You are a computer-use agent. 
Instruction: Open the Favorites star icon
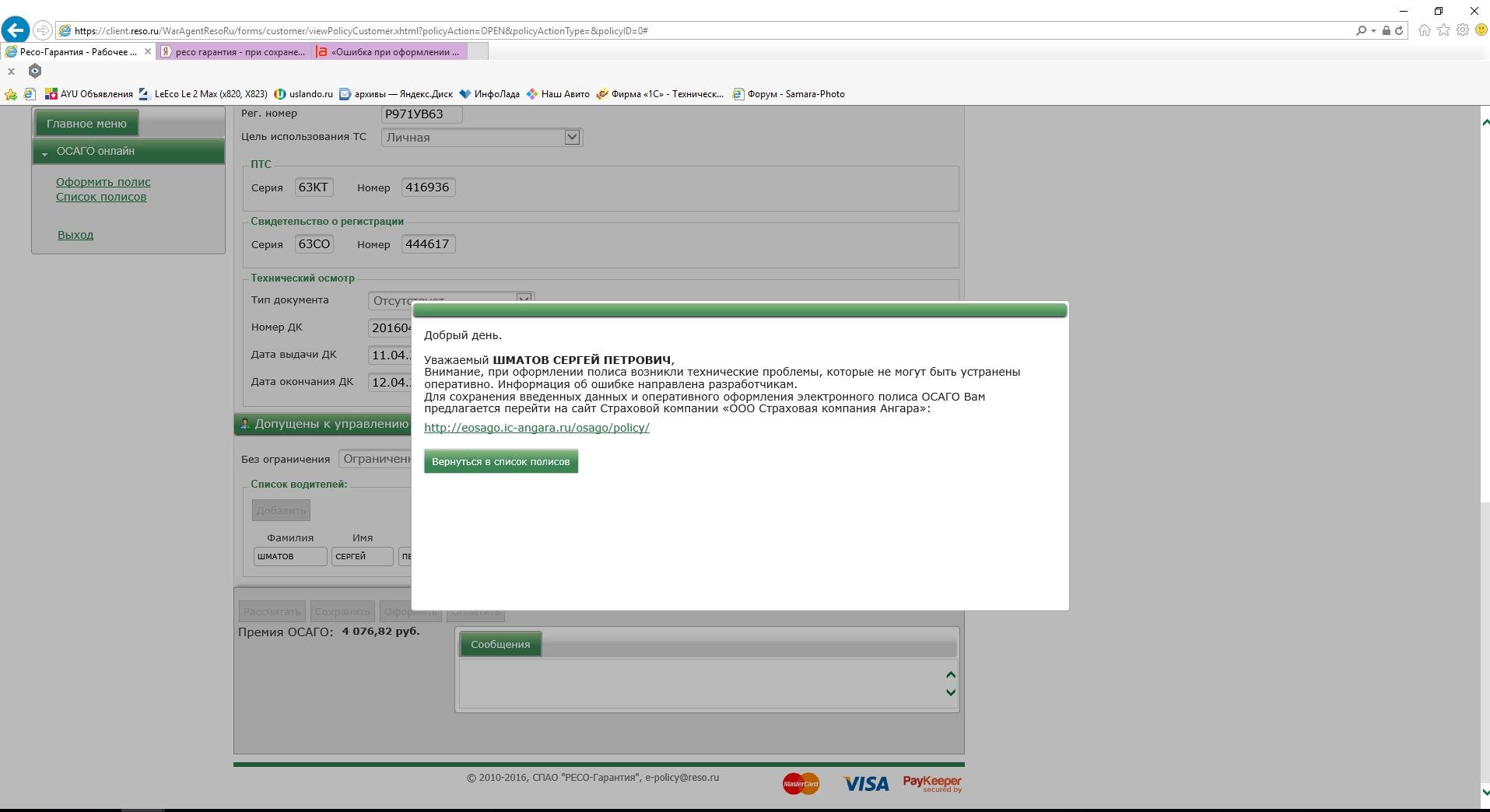point(1443,30)
